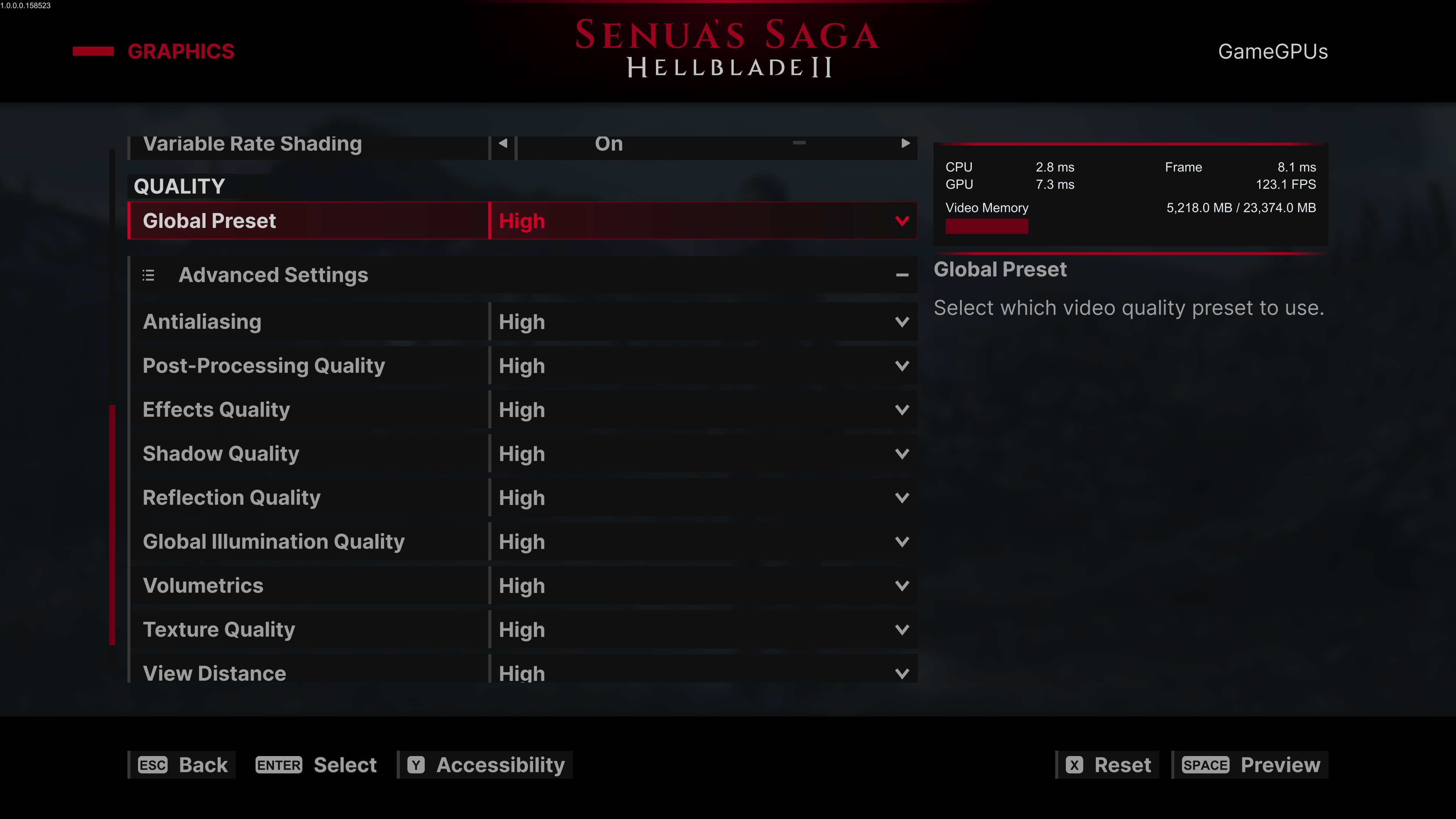Select the Graphics menu heading
Image resolution: width=1456 pixels, height=819 pixels.
tap(181, 52)
